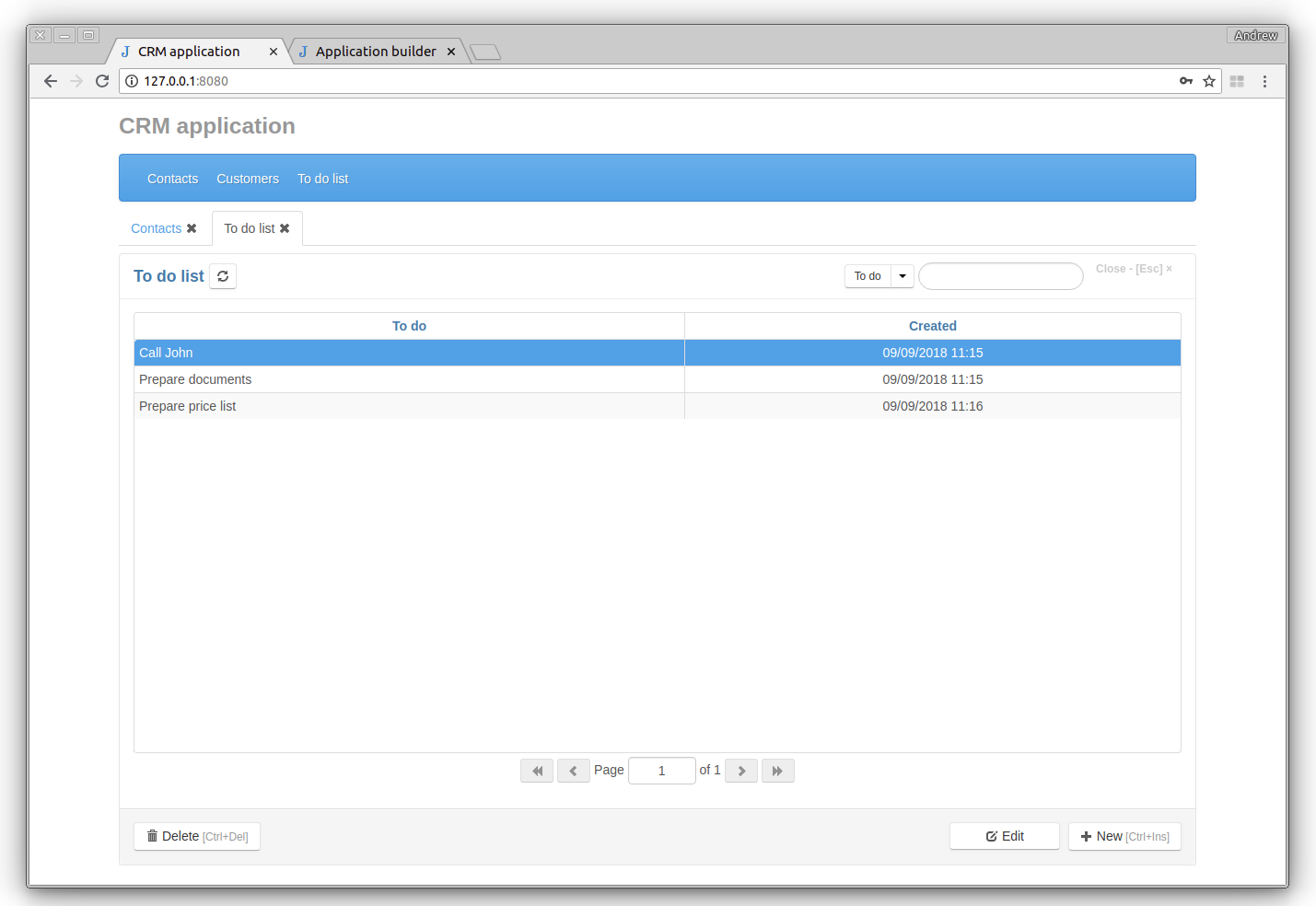Click the Created date cell for Call John
1316x906 pixels.
933,353
